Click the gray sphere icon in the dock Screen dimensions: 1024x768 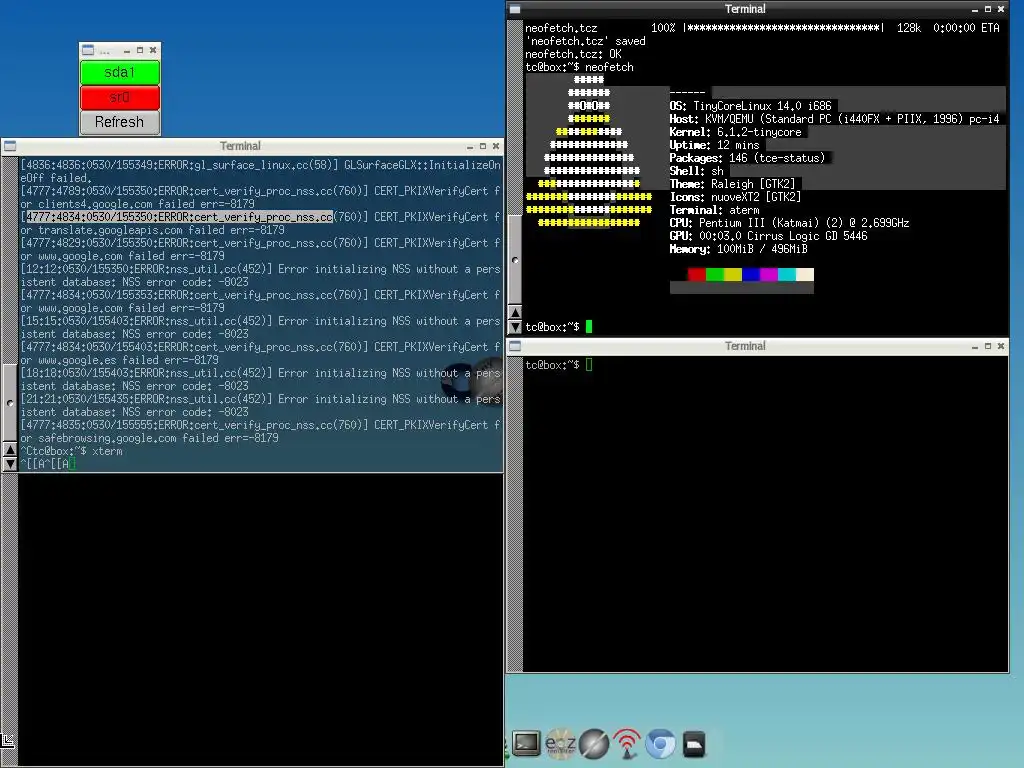coord(594,743)
